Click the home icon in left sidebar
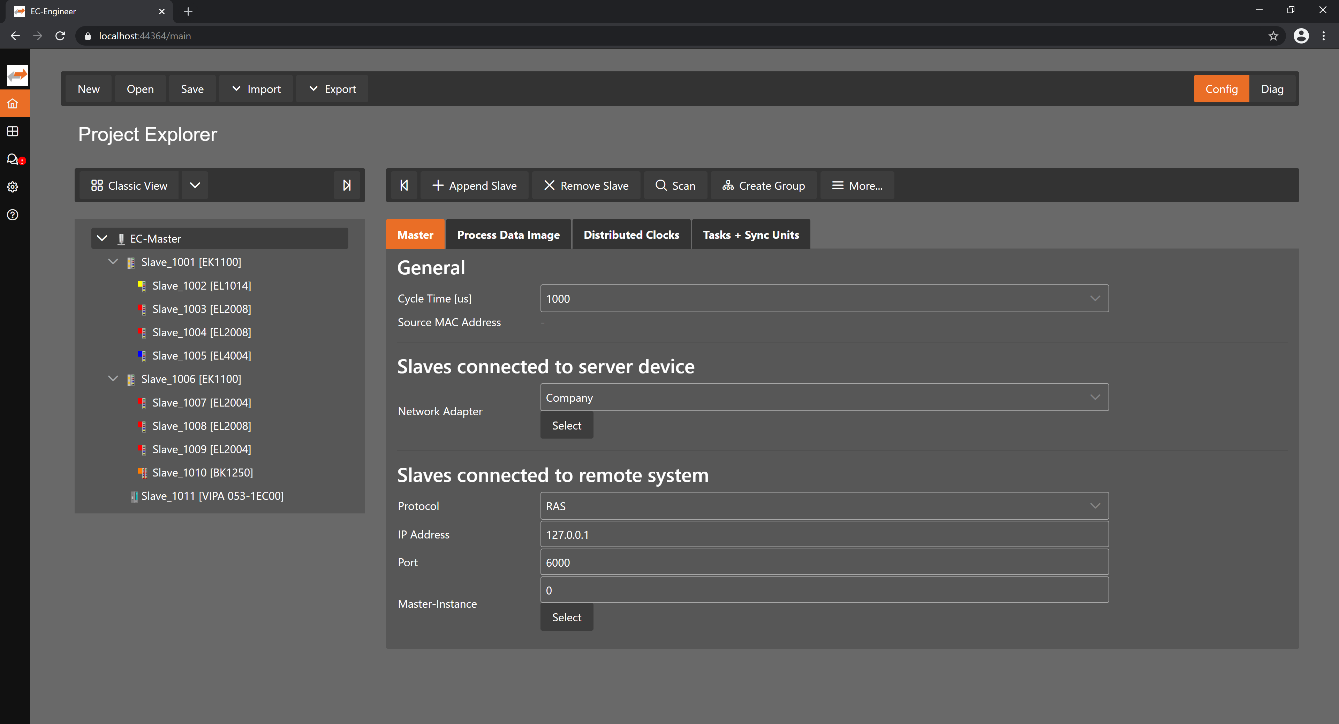This screenshot has height=724, width=1339. (x=13, y=103)
